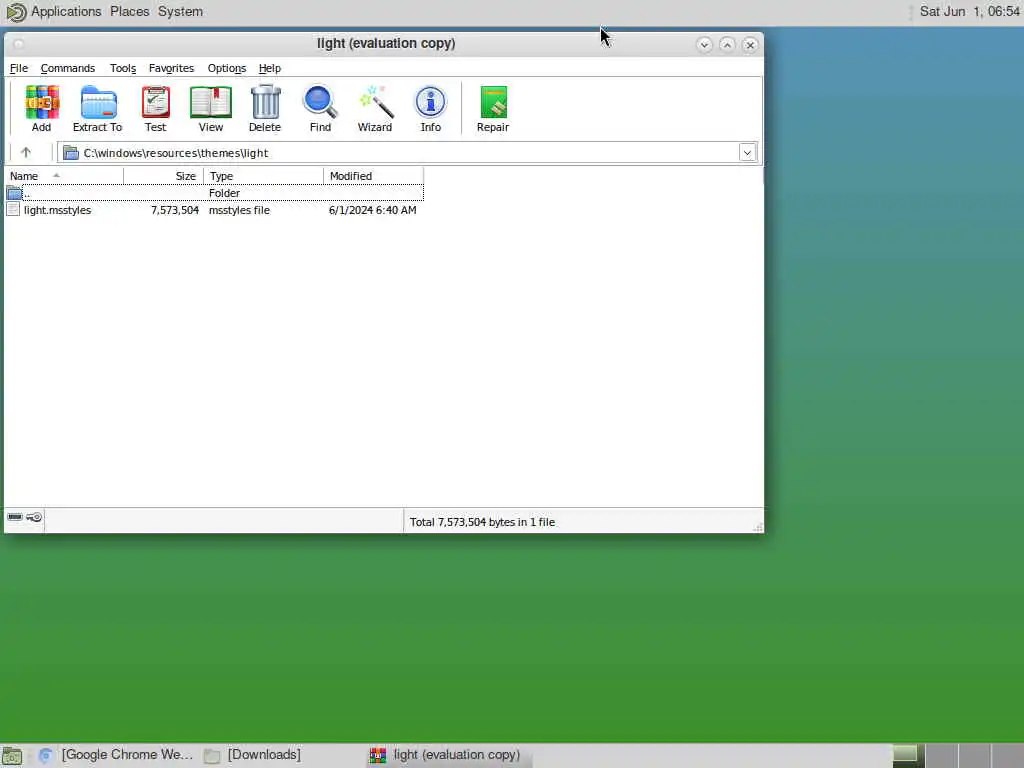Open the Help menu
1024x768 pixels.
[270, 68]
